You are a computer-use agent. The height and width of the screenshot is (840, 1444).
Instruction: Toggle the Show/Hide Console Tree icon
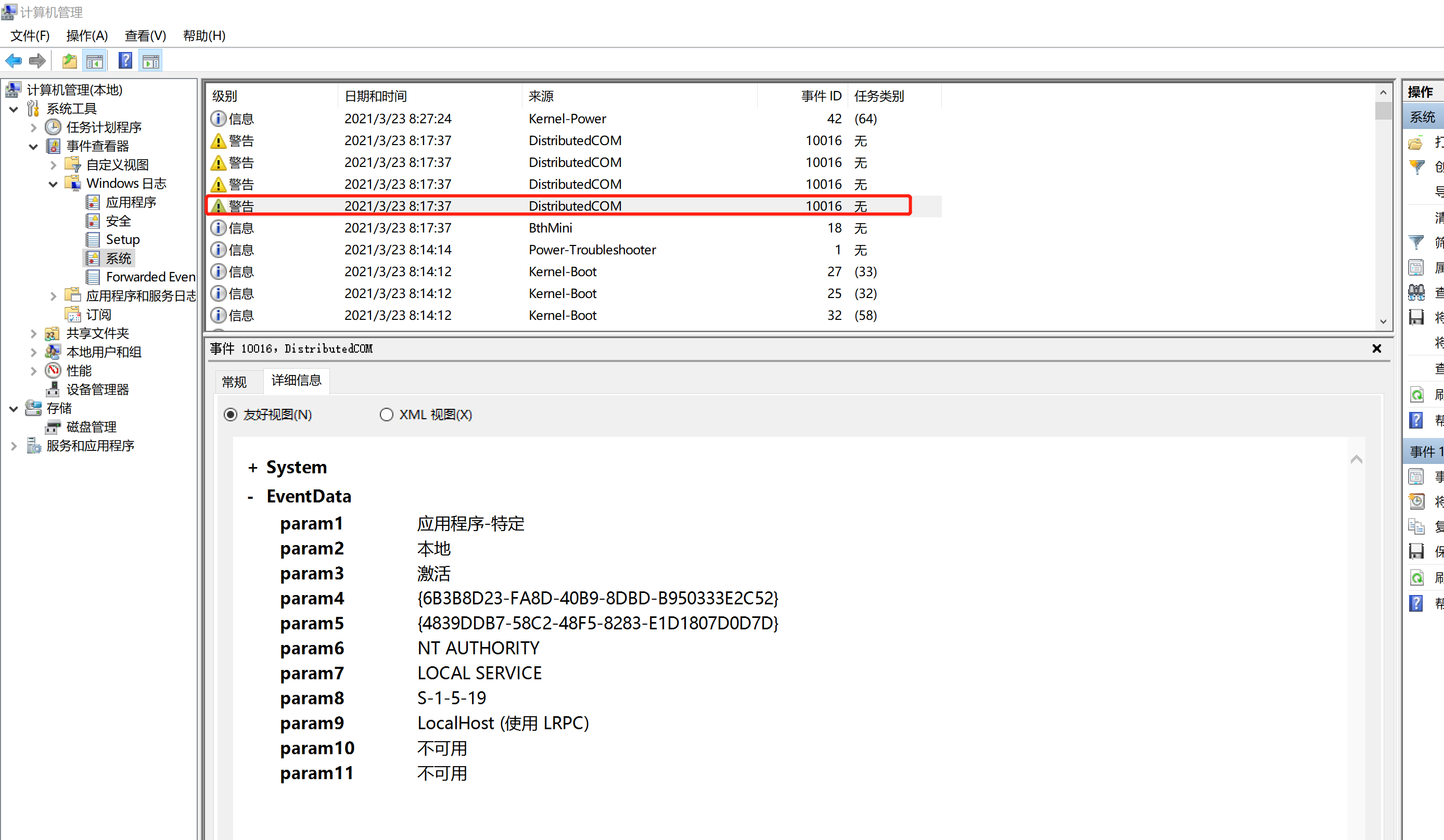[x=95, y=61]
